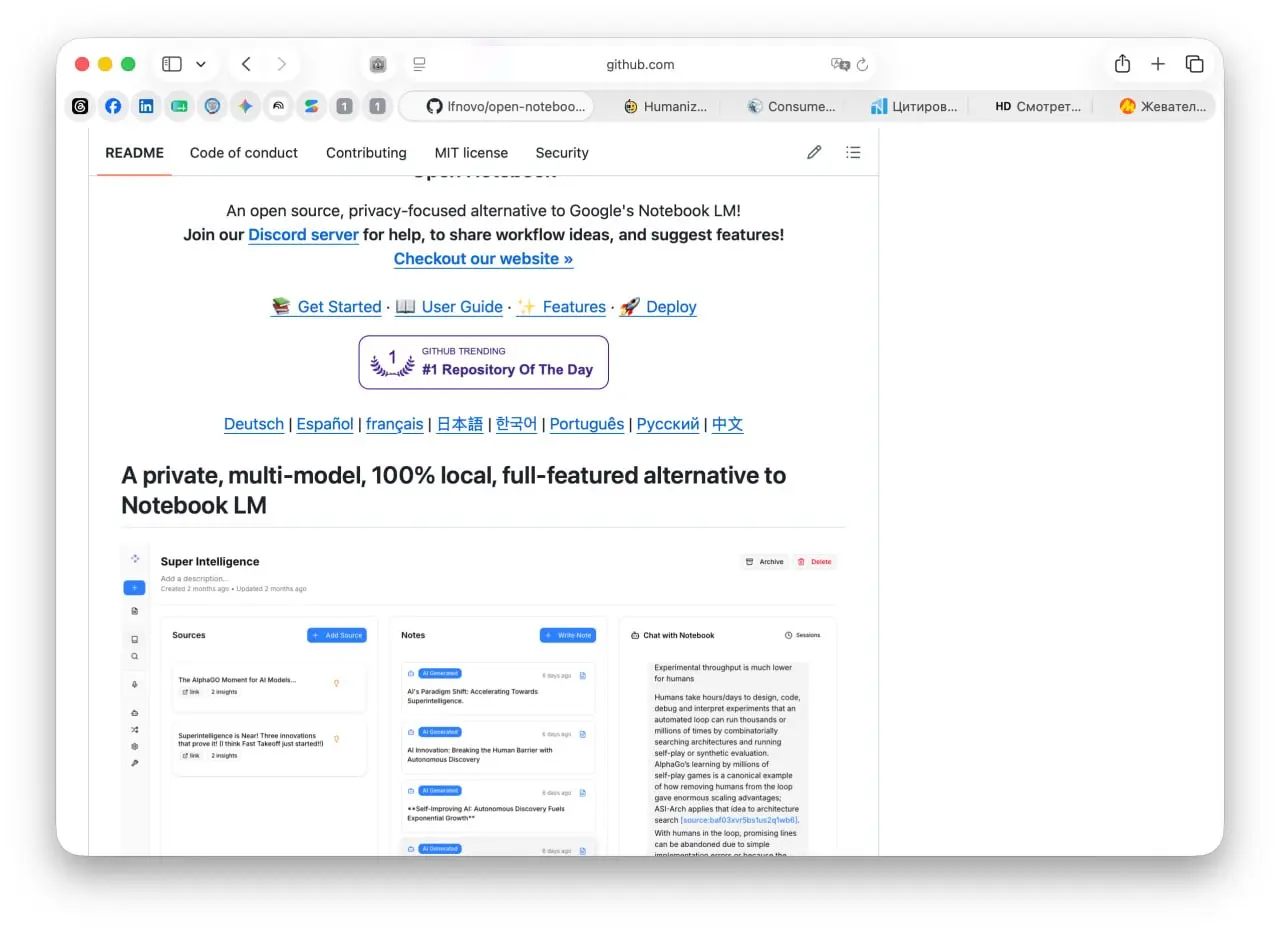Translate the page via address bar icon

(840, 64)
